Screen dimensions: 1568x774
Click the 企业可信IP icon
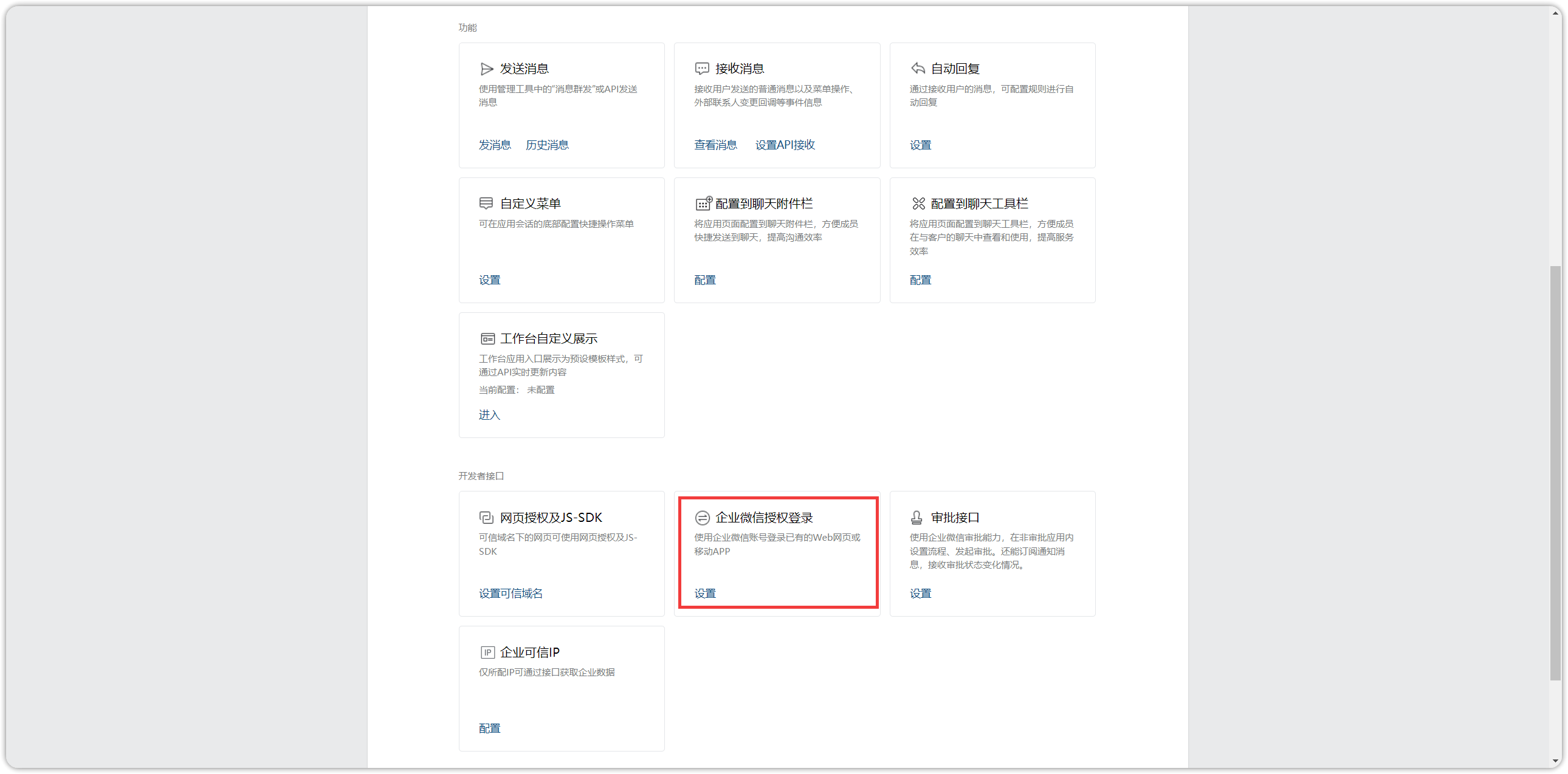tap(487, 653)
